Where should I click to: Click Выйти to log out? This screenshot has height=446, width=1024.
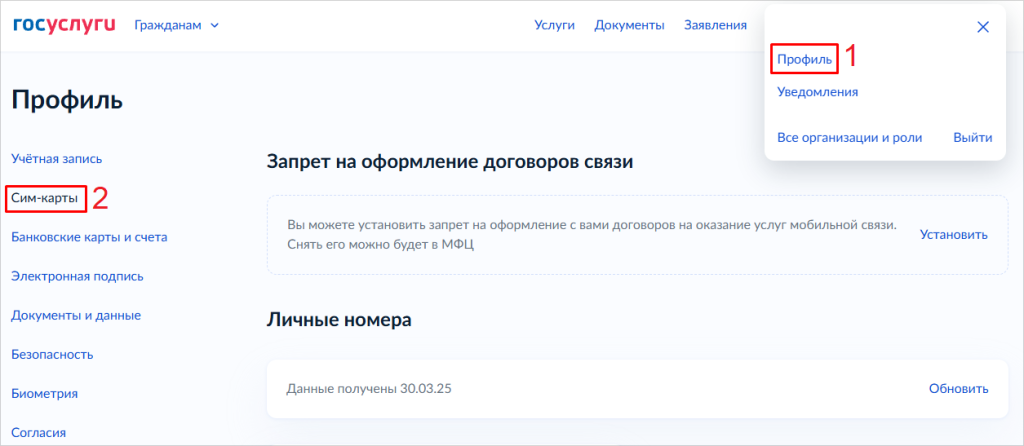[972, 137]
